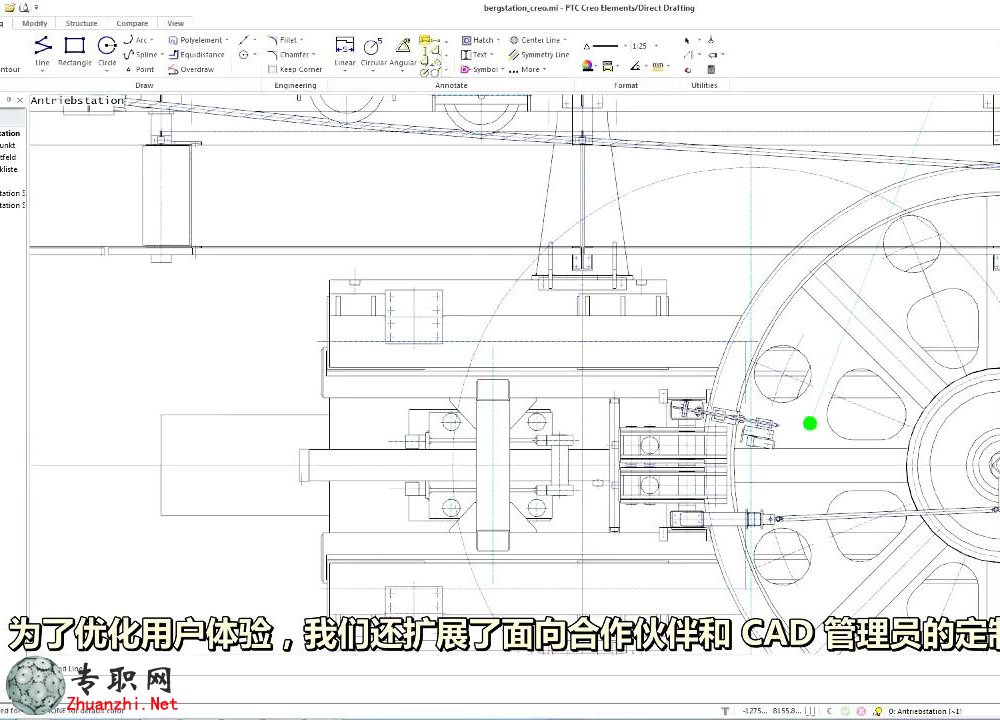1000x720 pixels.
Task: Expand the Center Line dropdown arrow
Action: click(565, 40)
